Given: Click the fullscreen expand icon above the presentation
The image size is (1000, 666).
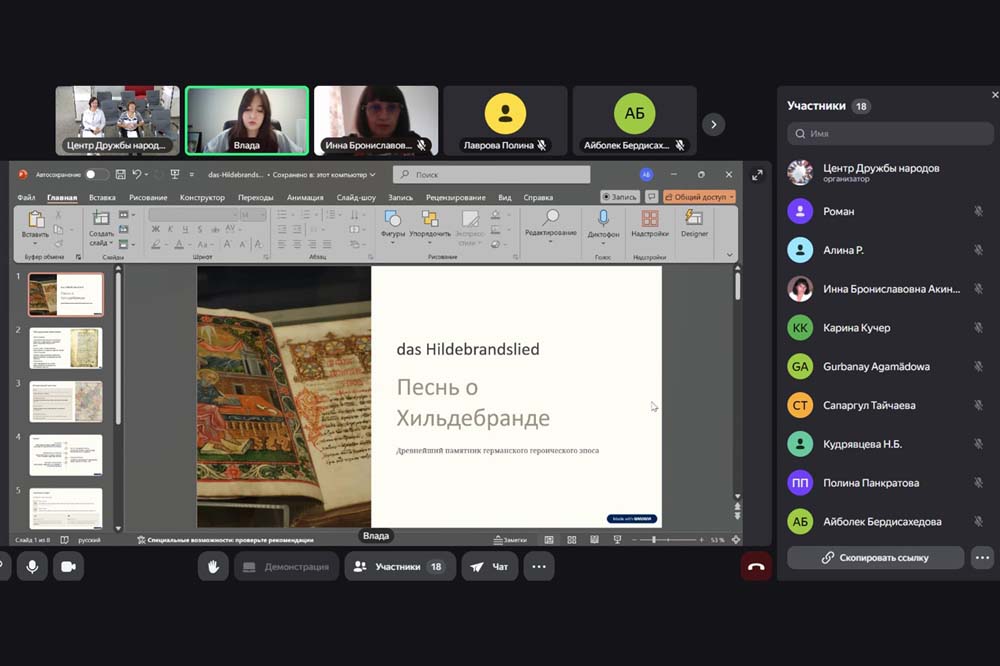Looking at the screenshot, I should tap(757, 175).
